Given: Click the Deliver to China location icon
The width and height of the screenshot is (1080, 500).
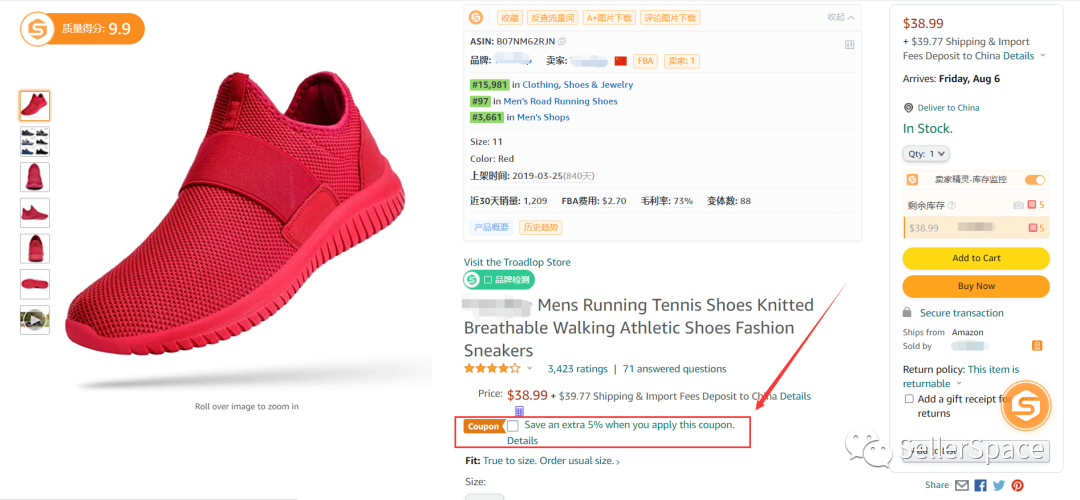Looking at the screenshot, I should pyautogui.click(x=908, y=108).
